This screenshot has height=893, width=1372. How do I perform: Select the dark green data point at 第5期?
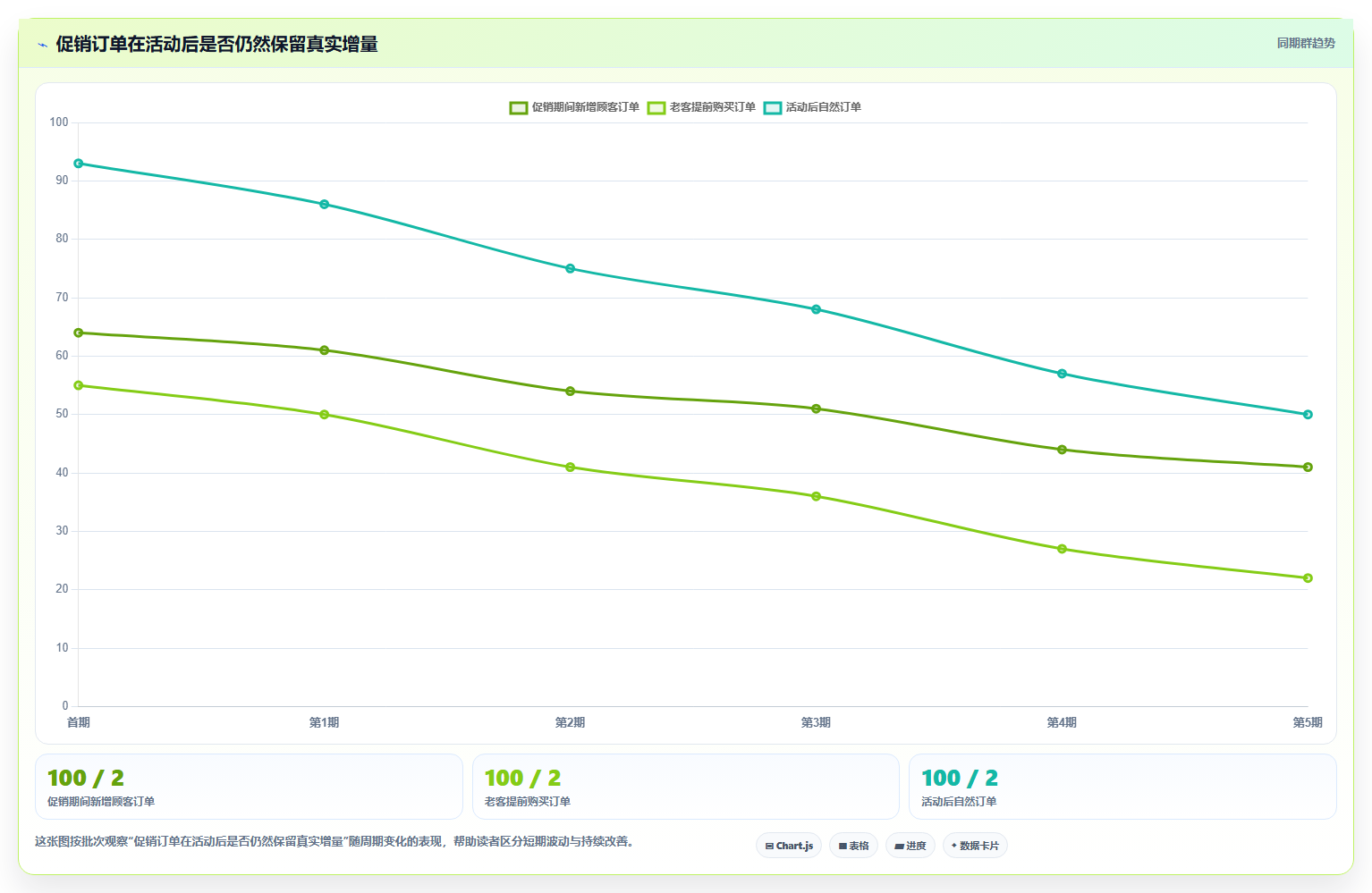[1308, 468]
